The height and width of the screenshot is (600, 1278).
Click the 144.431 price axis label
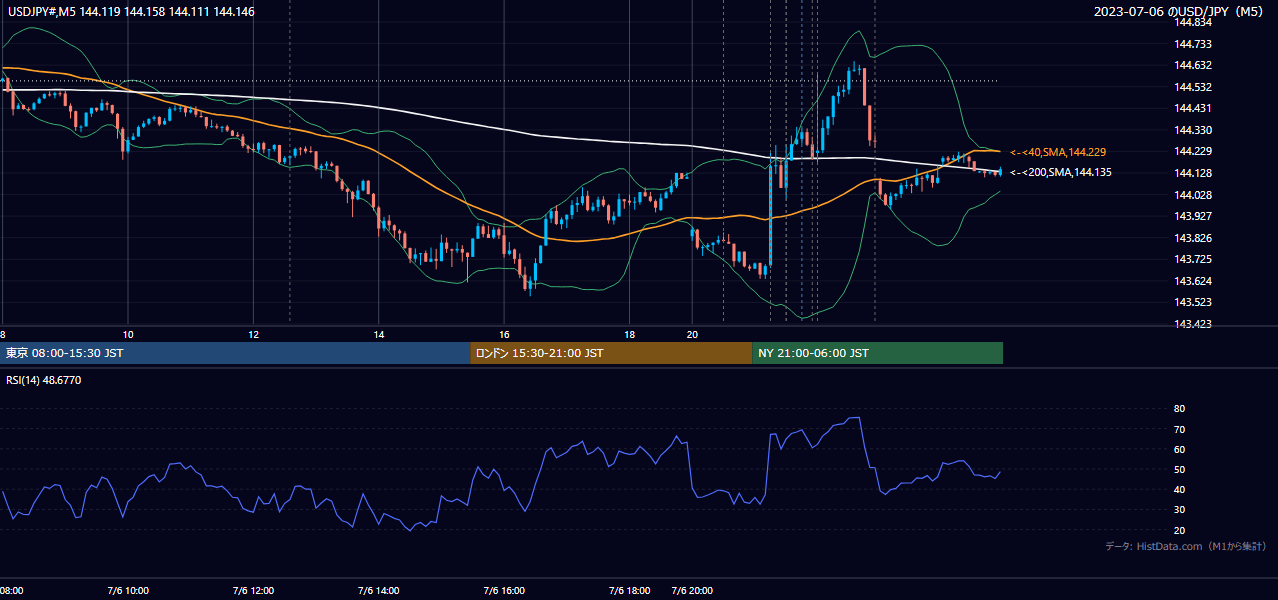[1194, 108]
